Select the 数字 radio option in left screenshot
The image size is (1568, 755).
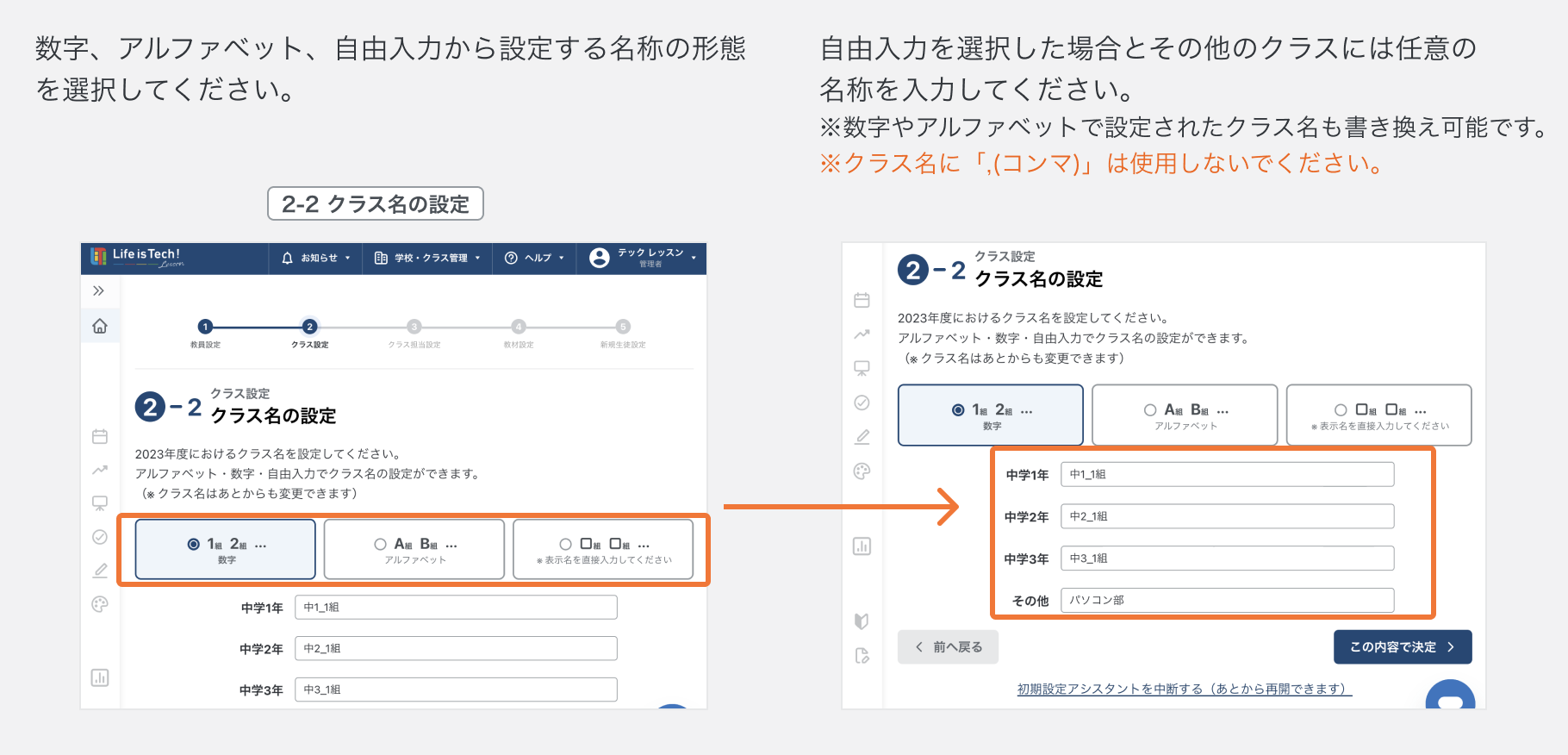coord(194,545)
